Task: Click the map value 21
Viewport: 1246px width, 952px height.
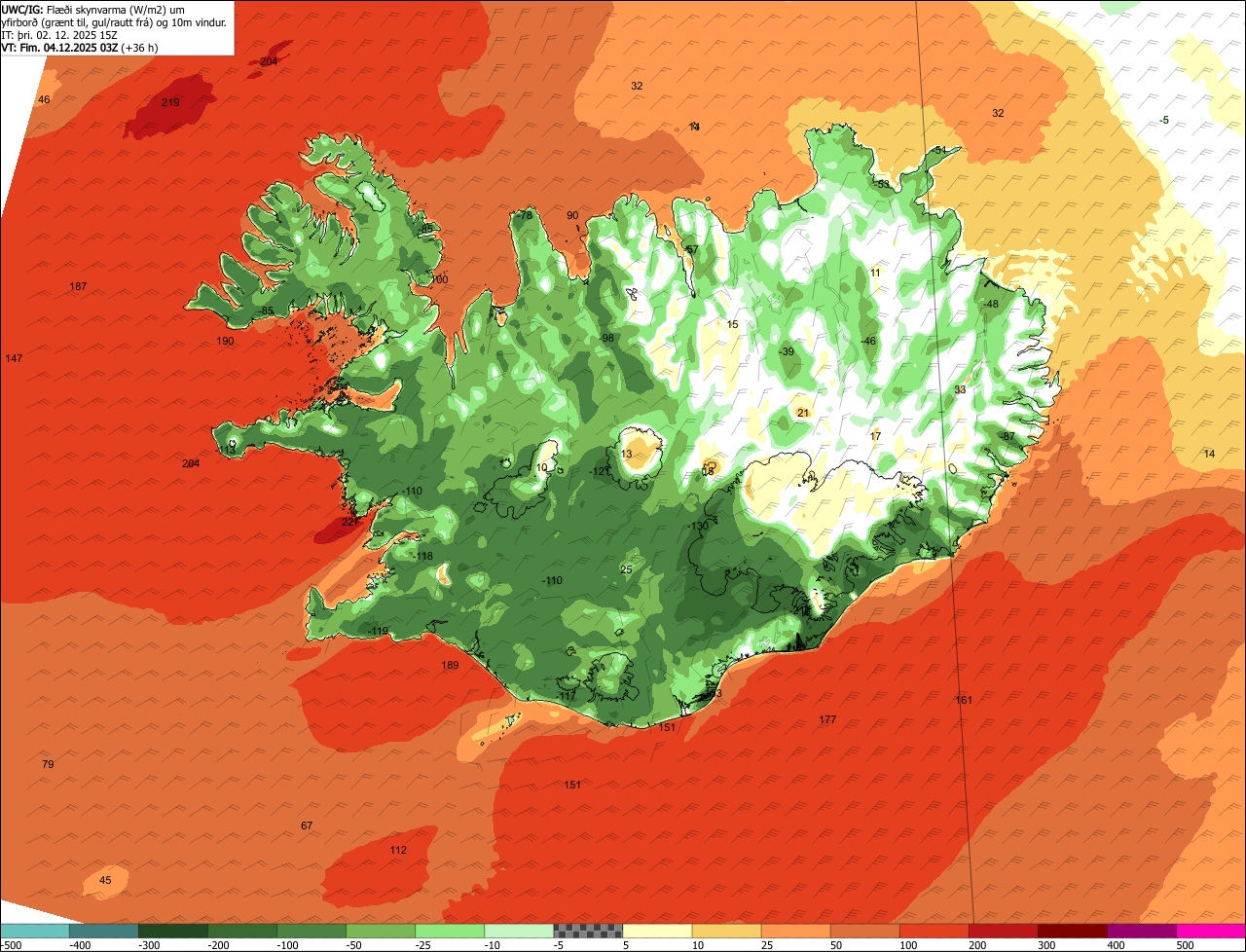Action: click(x=803, y=414)
